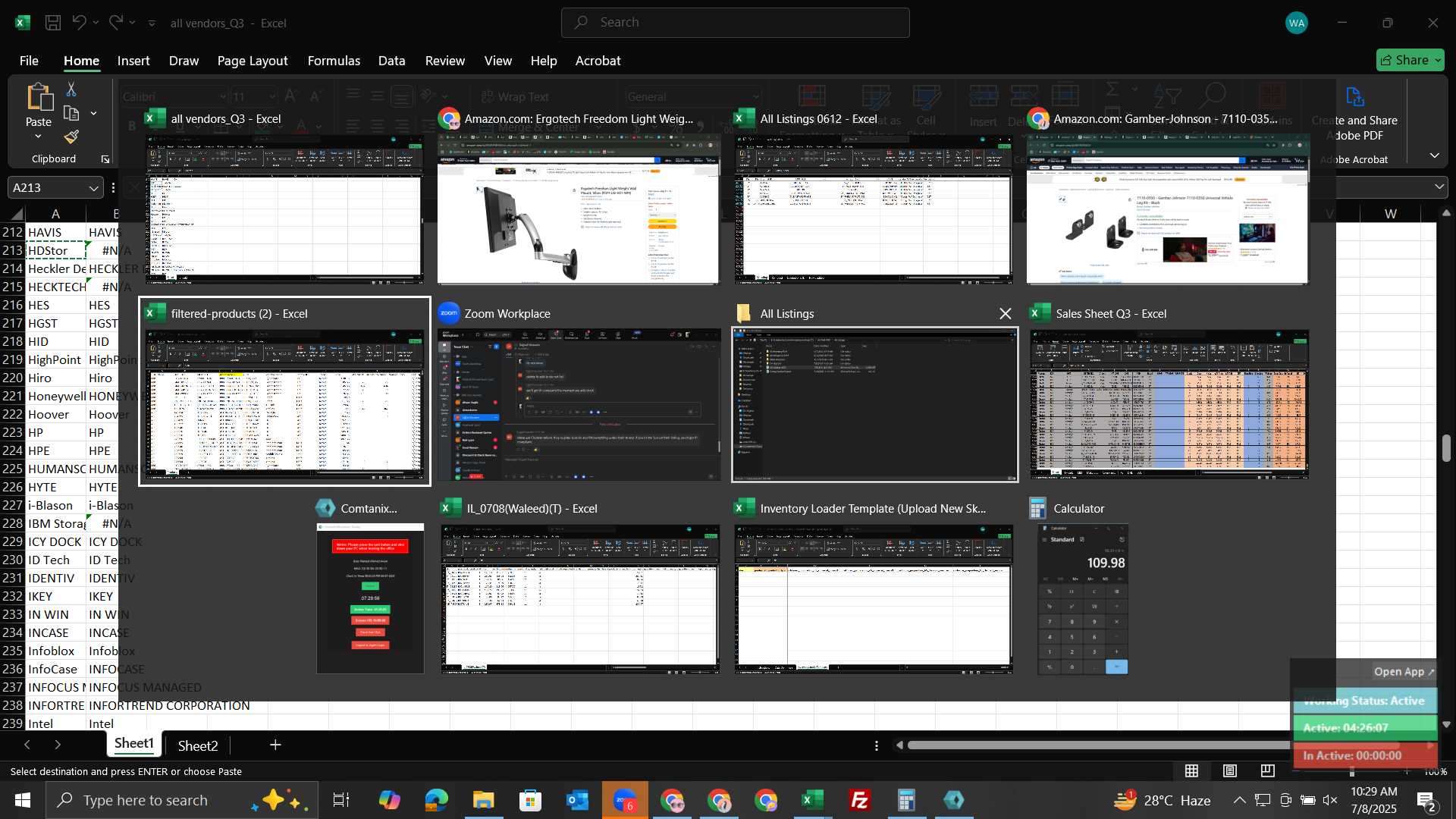Open FileZilla from the taskbar
The image size is (1456, 819).
859,800
